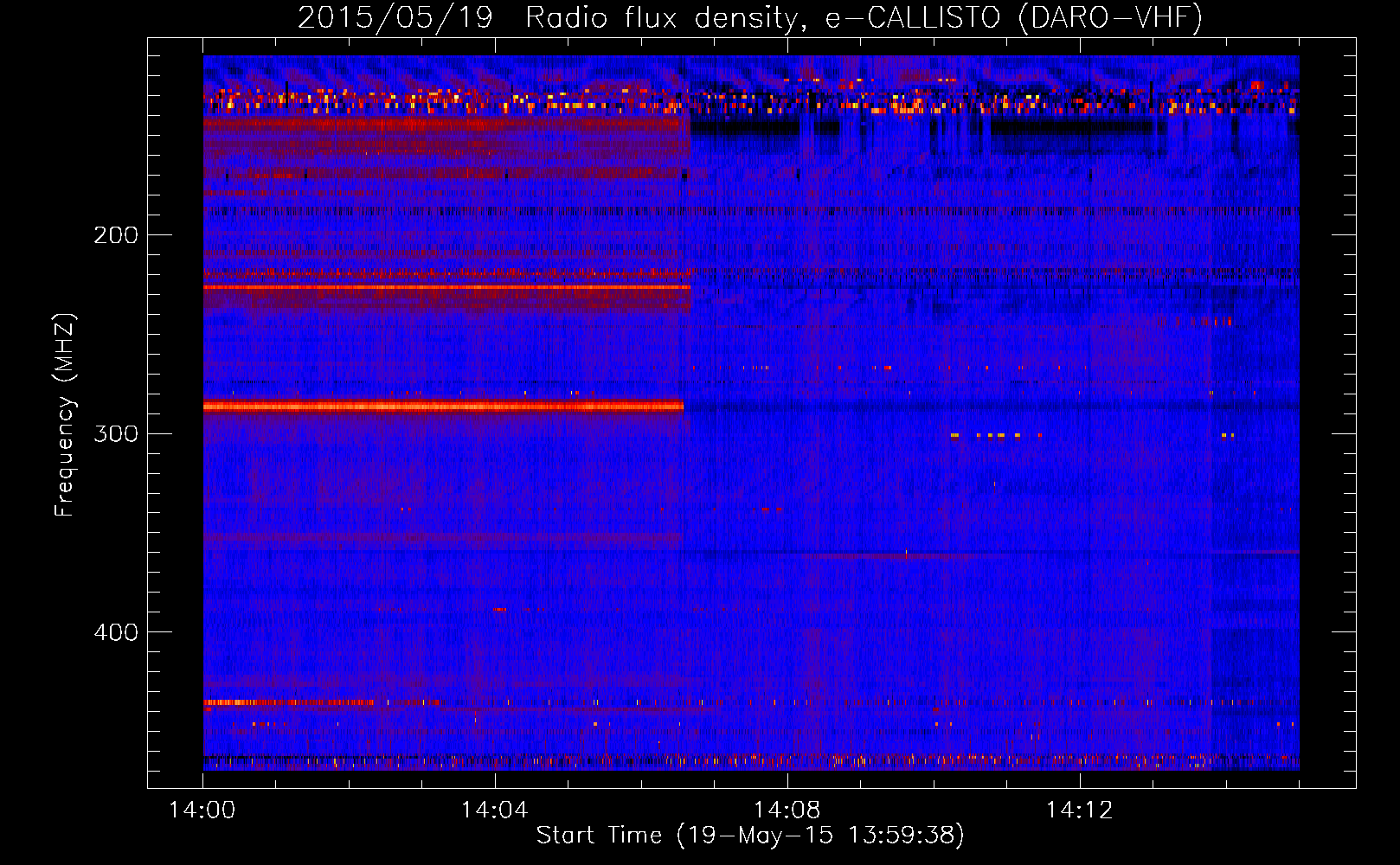Click the thin orange line near 225 MHz
The width and height of the screenshot is (1400, 865).
click(446, 286)
